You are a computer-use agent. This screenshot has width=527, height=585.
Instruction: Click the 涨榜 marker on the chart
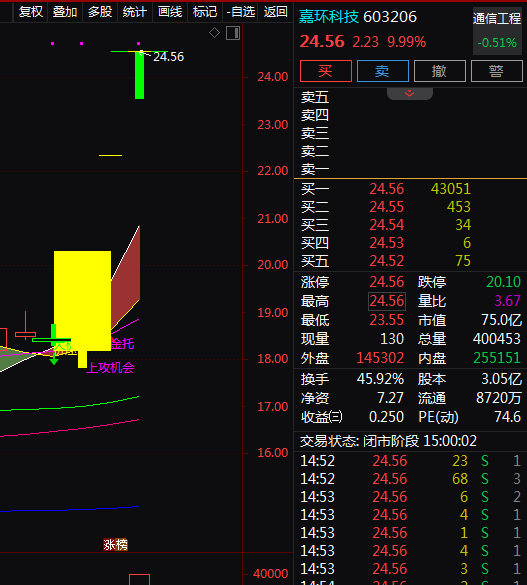[116, 545]
